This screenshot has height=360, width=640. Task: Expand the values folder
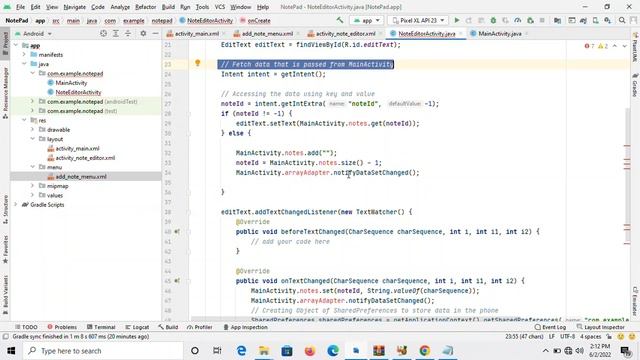[32, 195]
